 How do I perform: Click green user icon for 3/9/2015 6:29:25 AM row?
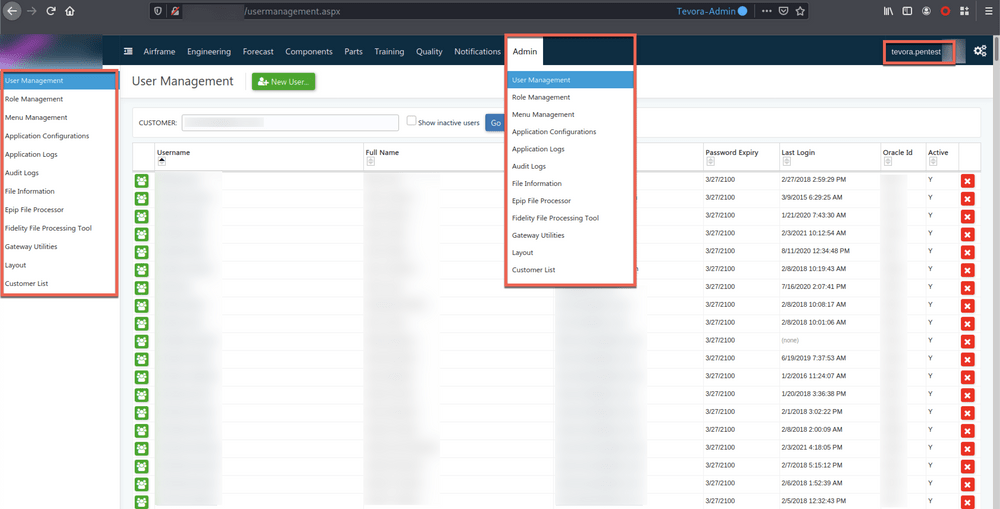pyautogui.click(x=141, y=199)
